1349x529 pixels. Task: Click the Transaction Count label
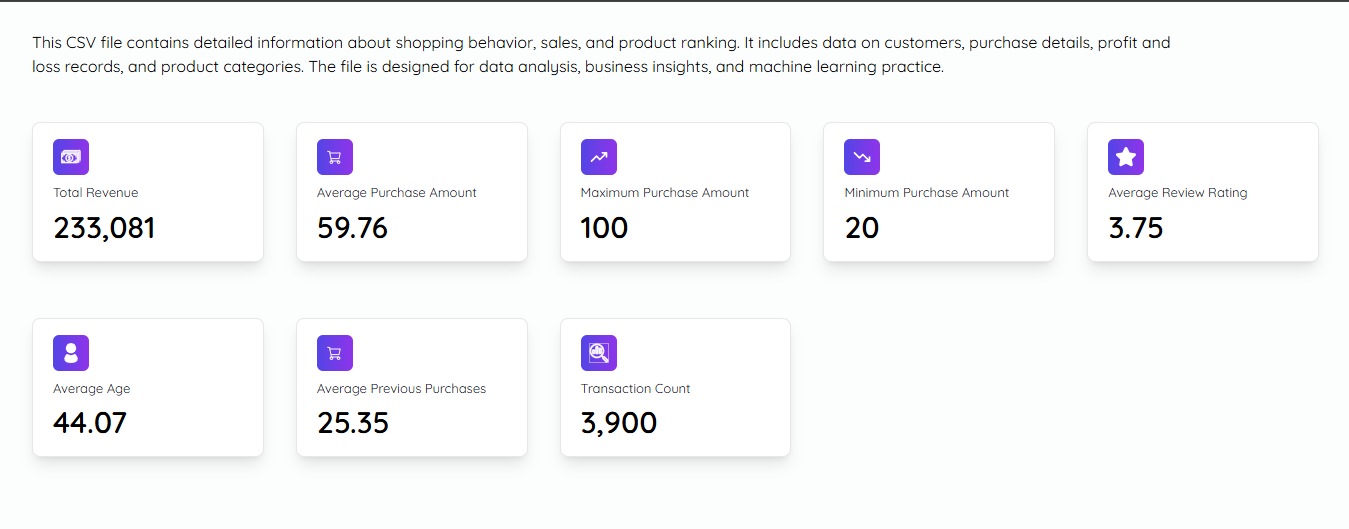636,389
